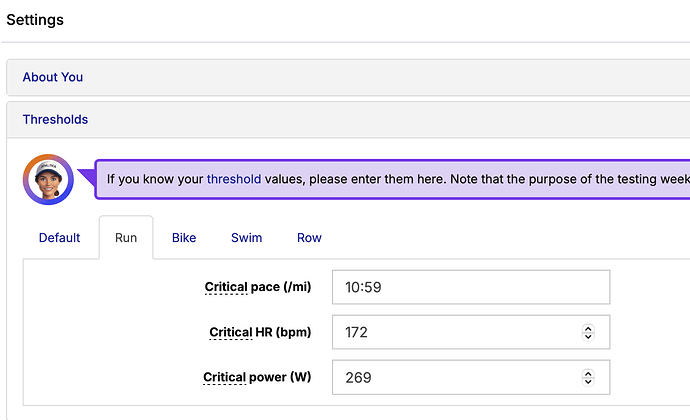
Task: Click the coach avatar icon
Action: pyautogui.click(x=48, y=179)
